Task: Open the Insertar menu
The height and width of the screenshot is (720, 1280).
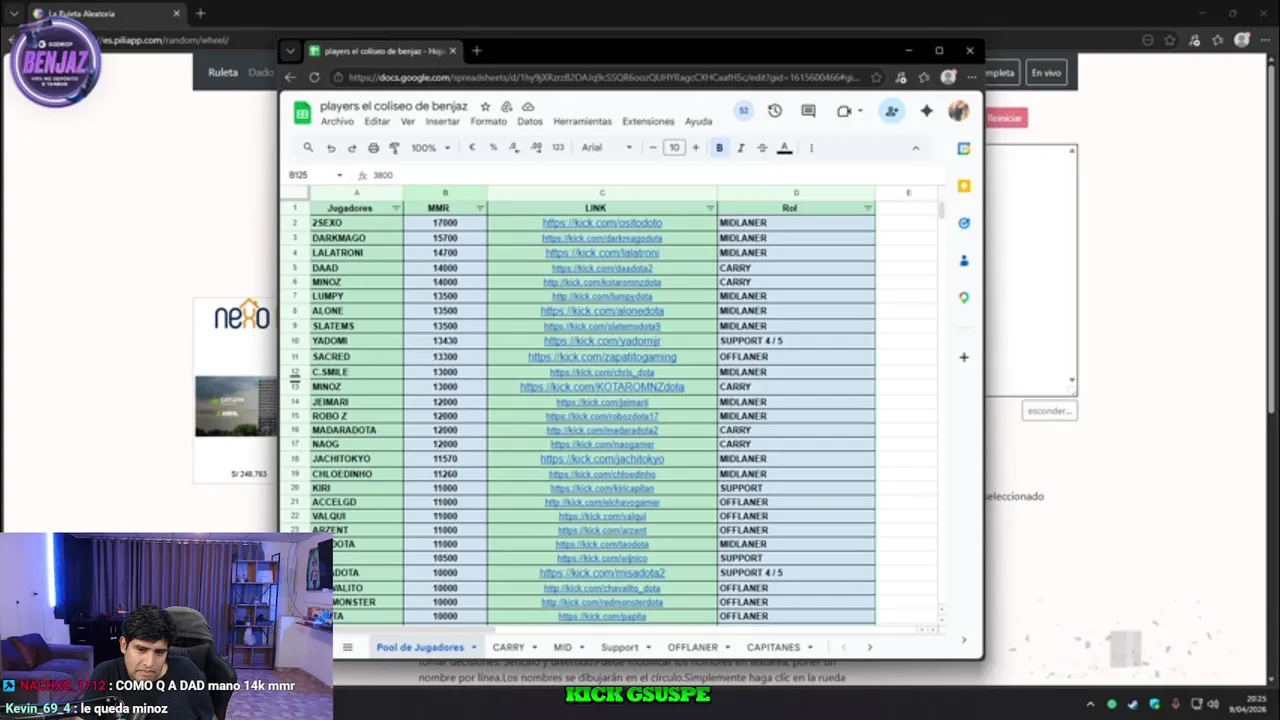Action: pyautogui.click(x=442, y=121)
